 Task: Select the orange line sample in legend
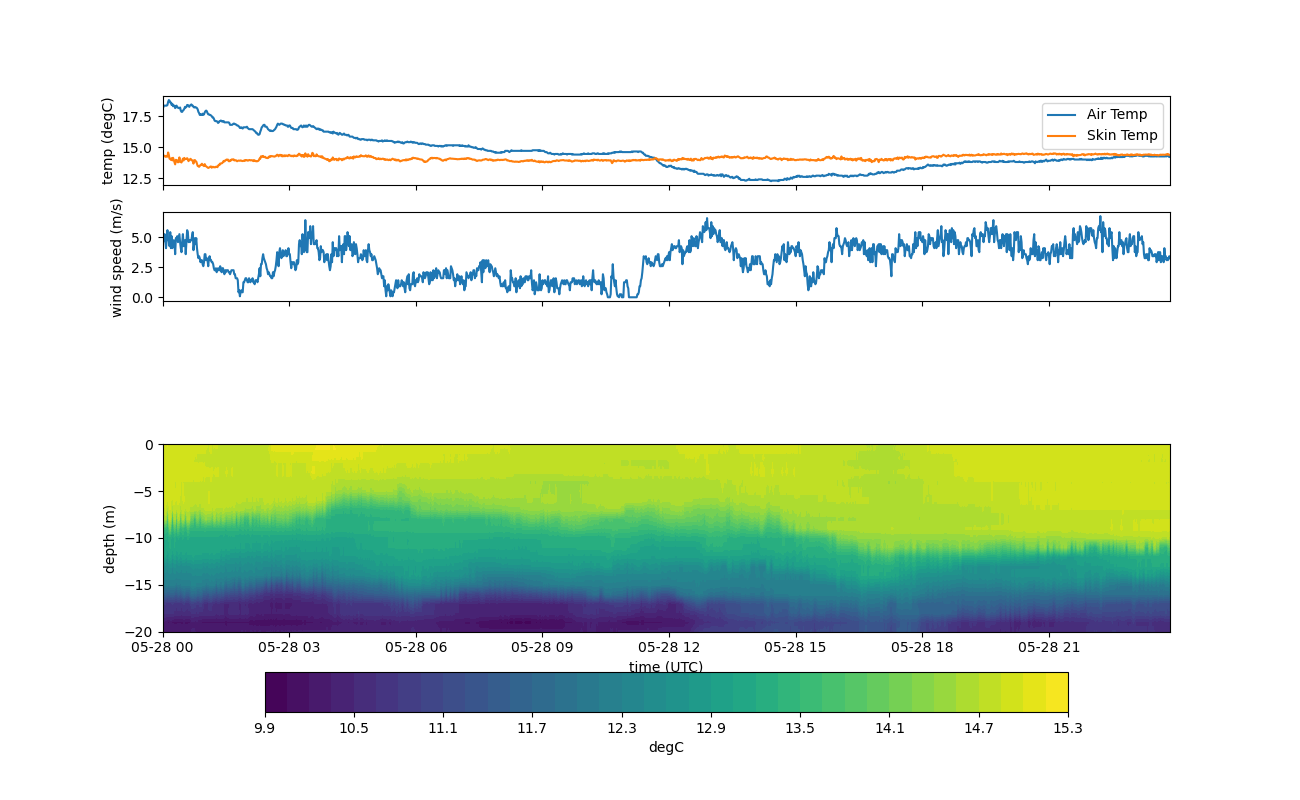pos(1064,136)
